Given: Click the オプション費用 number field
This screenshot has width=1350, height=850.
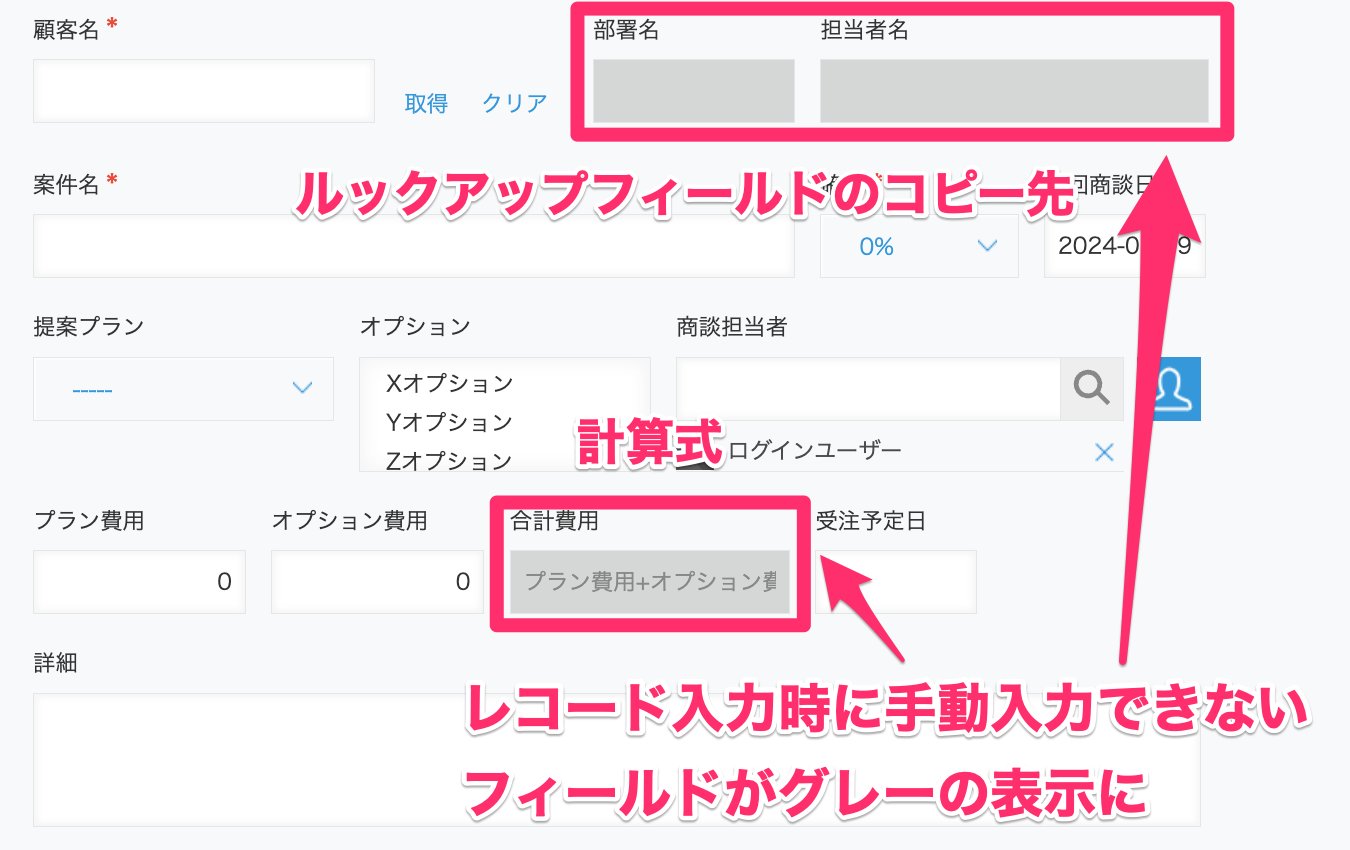Looking at the screenshot, I should pyautogui.click(x=377, y=581).
